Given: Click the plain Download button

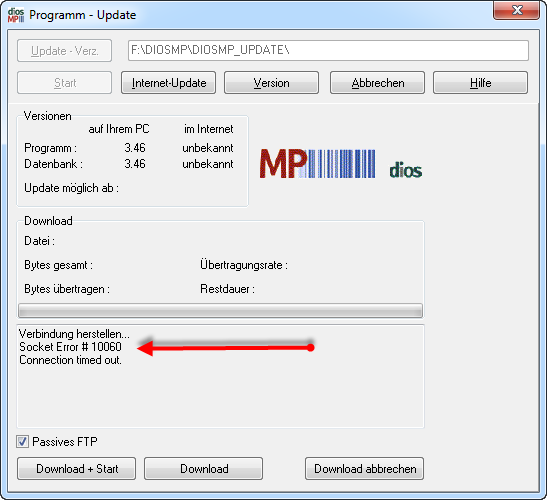Looking at the screenshot, I should 204,469.
